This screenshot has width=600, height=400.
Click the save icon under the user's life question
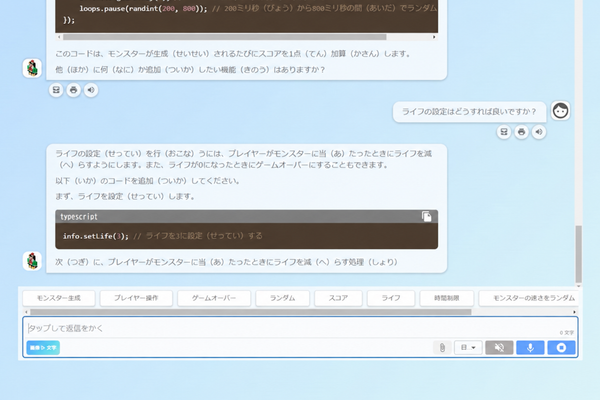504,132
